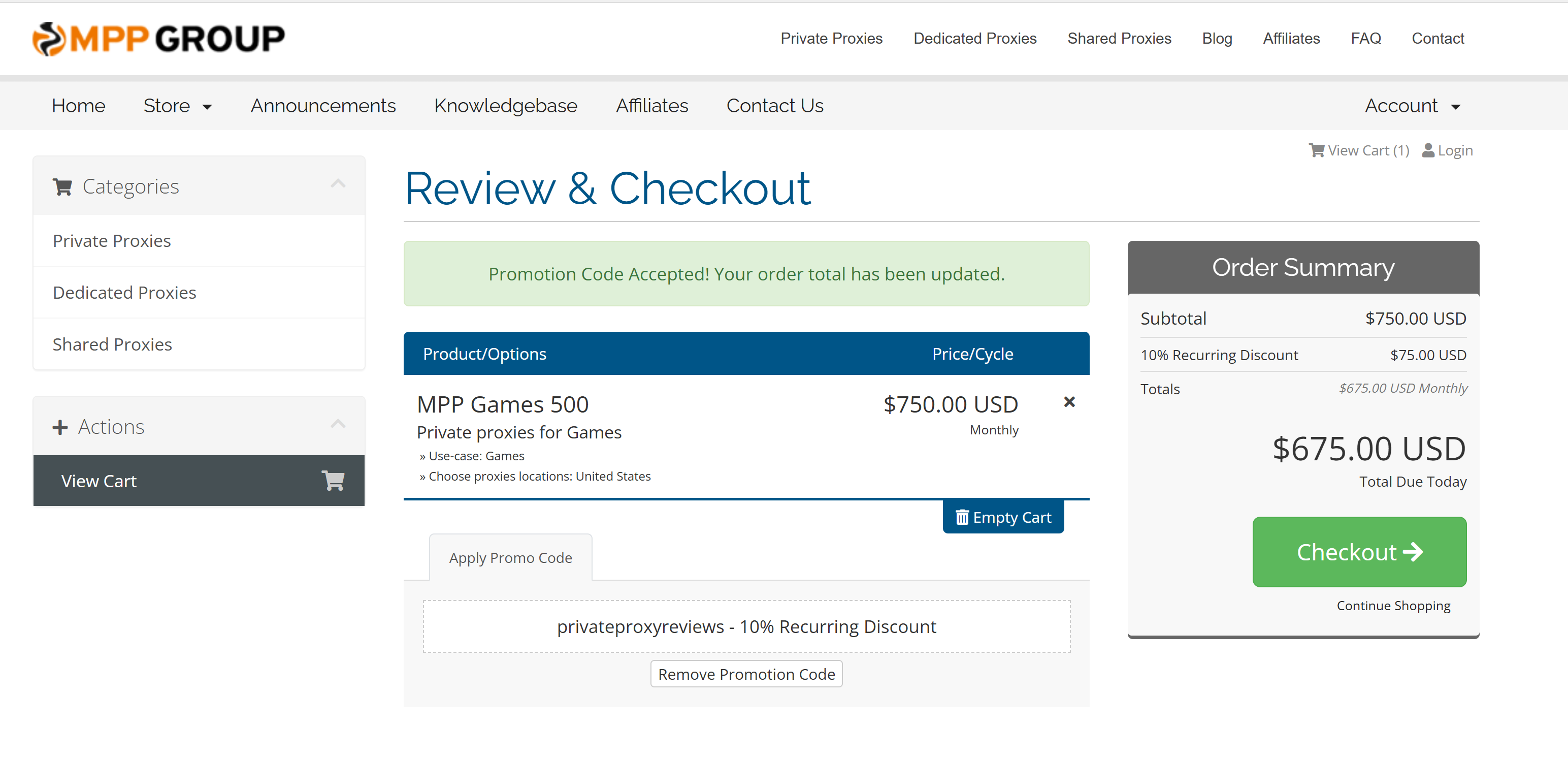This screenshot has width=1568, height=757.
Task: Select Dedicated Proxies category in sidebar
Action: tap(199, 292)
